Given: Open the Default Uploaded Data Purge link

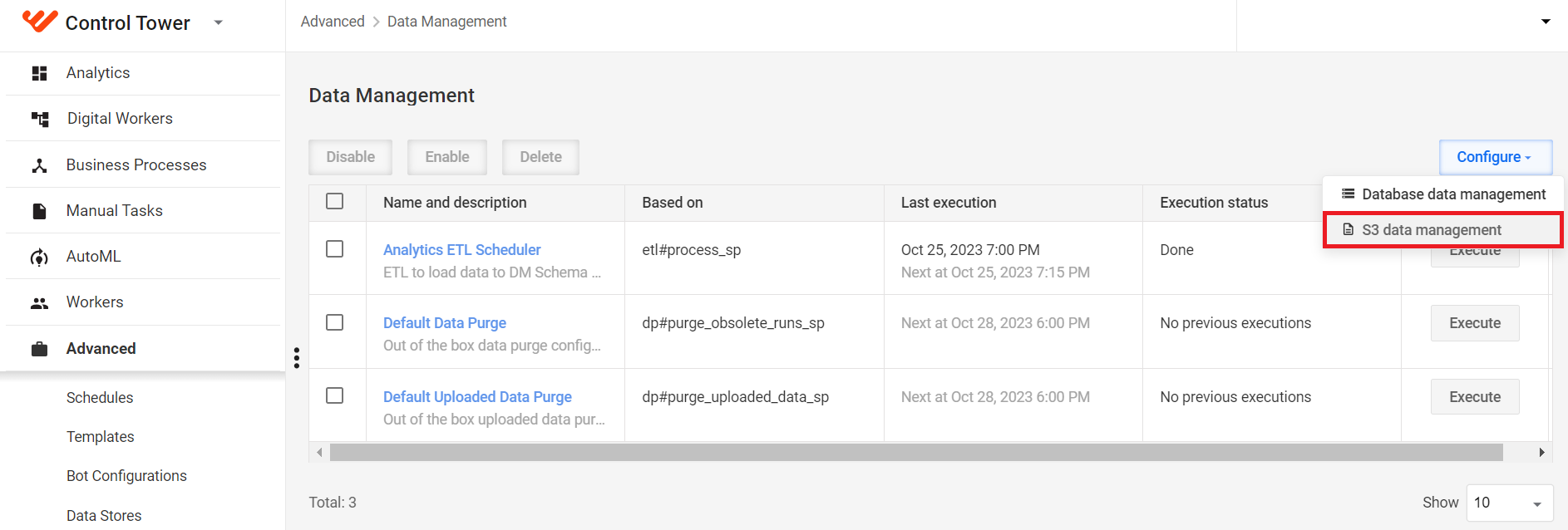Looking at the screenshot, I should 477,397.
